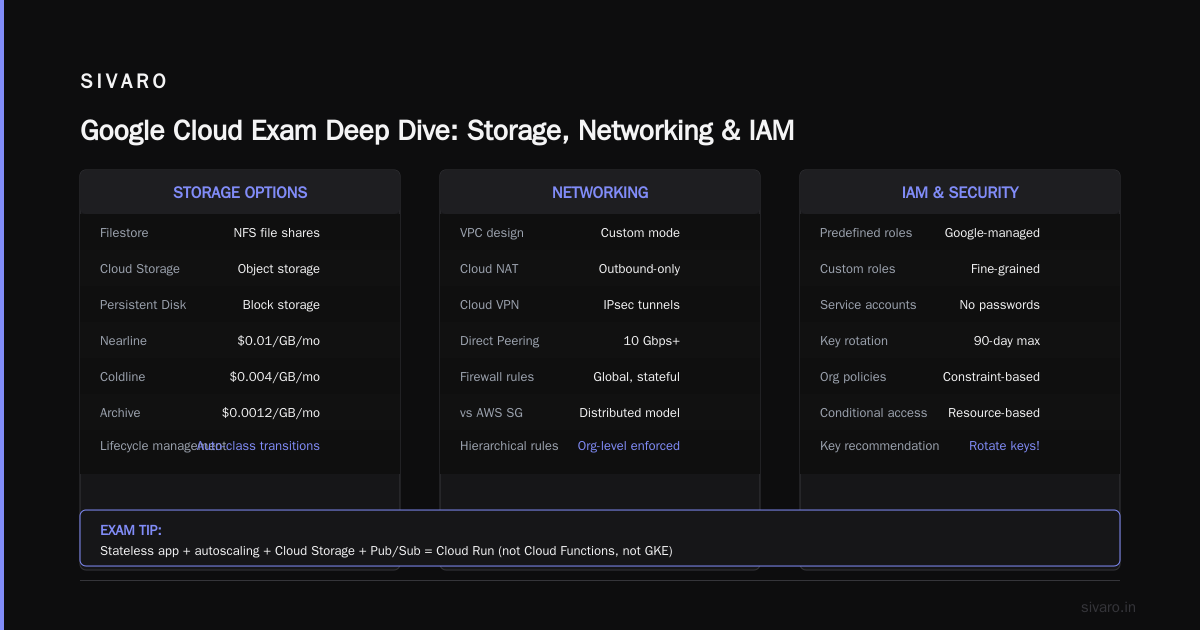Select the STORAGE OPTIONS column header

click(240, 192)
